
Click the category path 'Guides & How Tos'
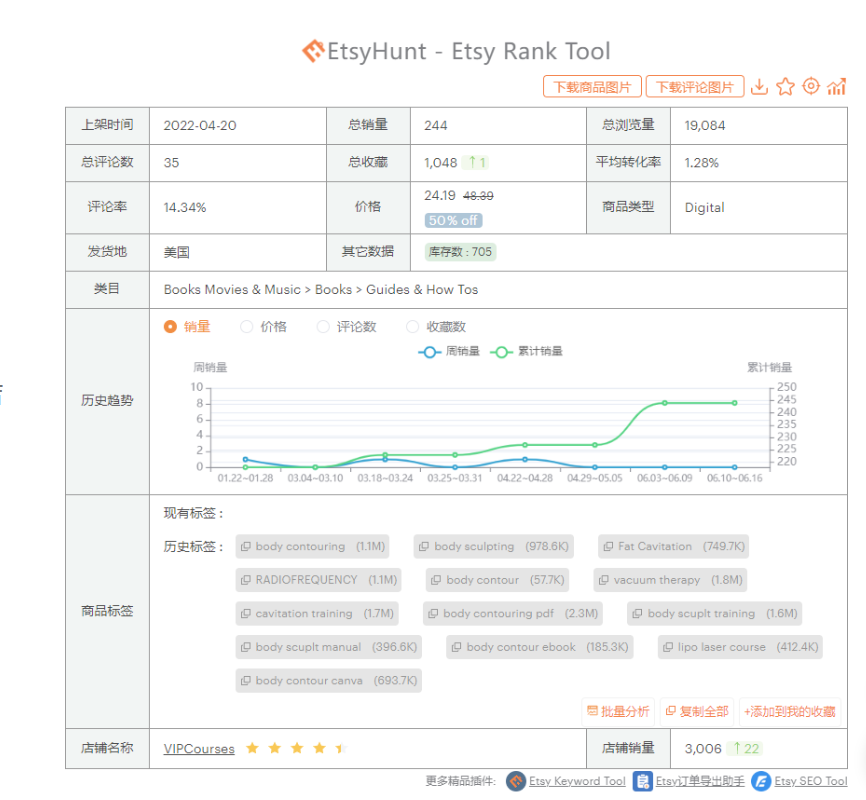click(x=422, y=290)
